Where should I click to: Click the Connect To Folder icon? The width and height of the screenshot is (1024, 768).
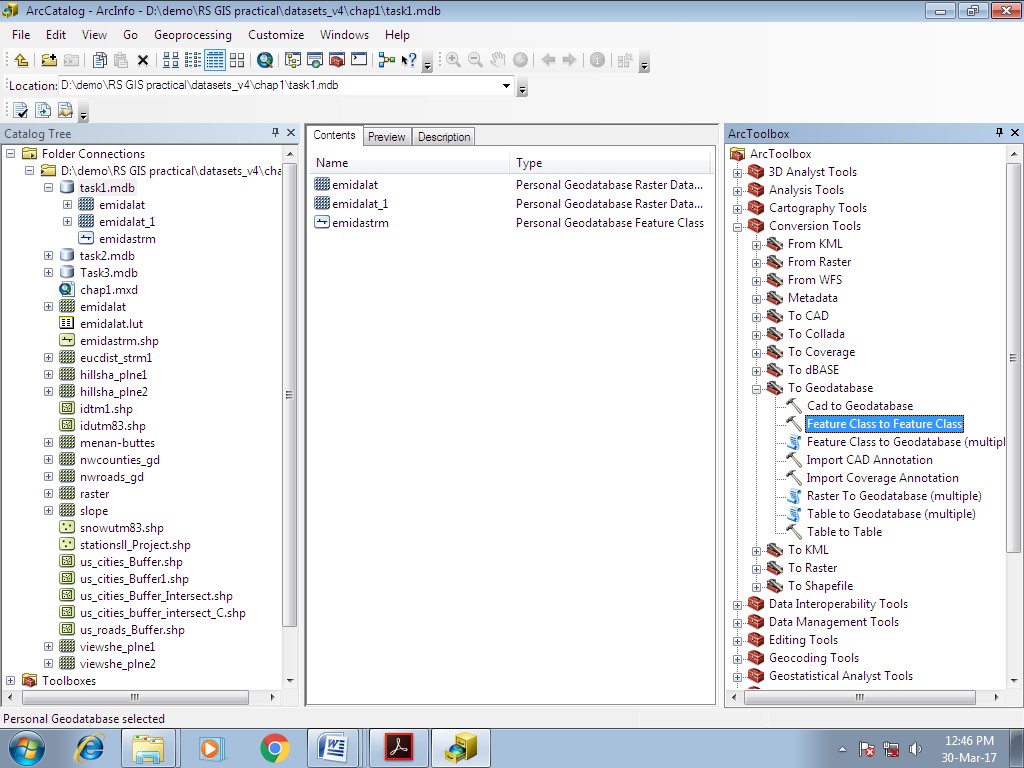(x=49, y=60)
